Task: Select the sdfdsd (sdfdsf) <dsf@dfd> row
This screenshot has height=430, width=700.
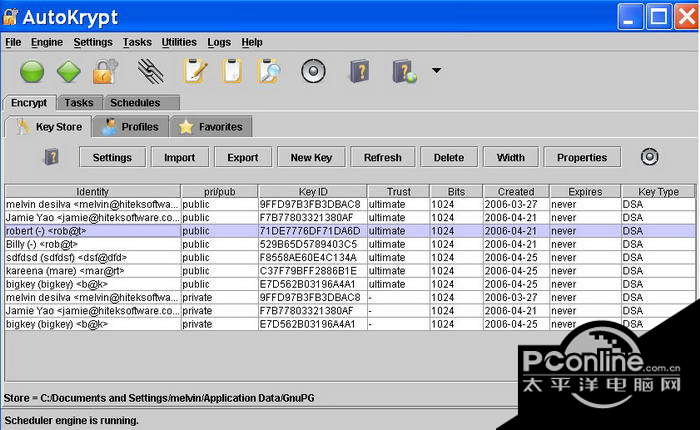Action: (x=350, y=258)
